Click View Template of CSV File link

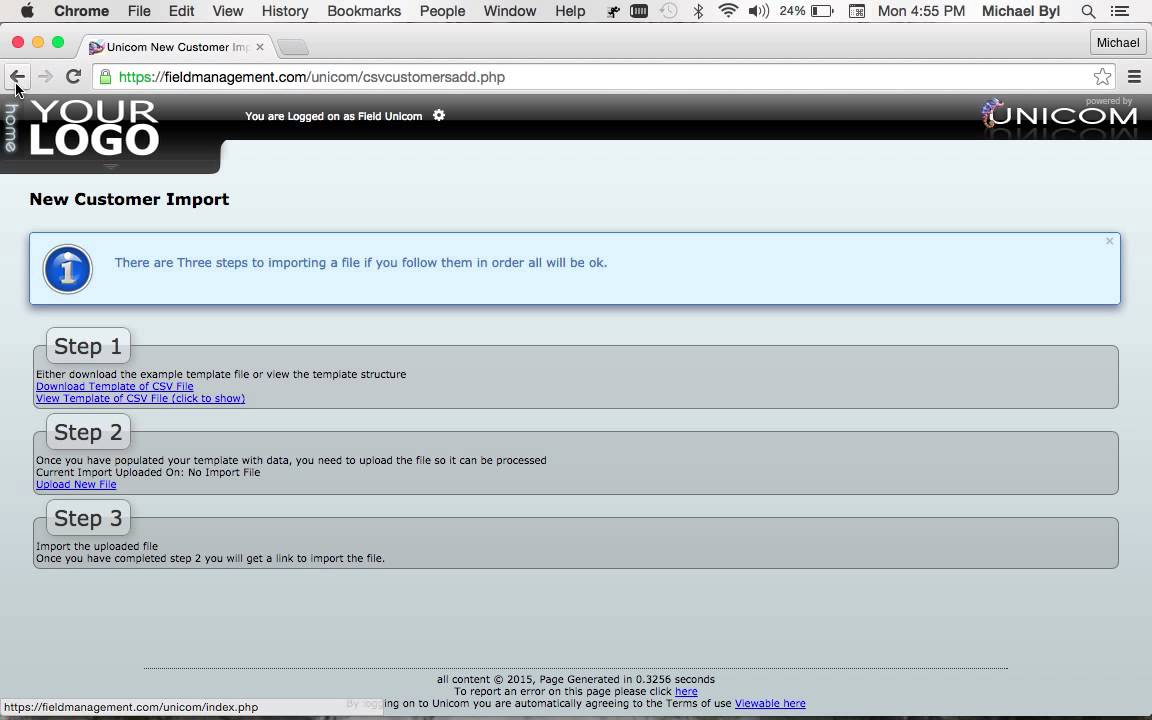tap(140, 398)
